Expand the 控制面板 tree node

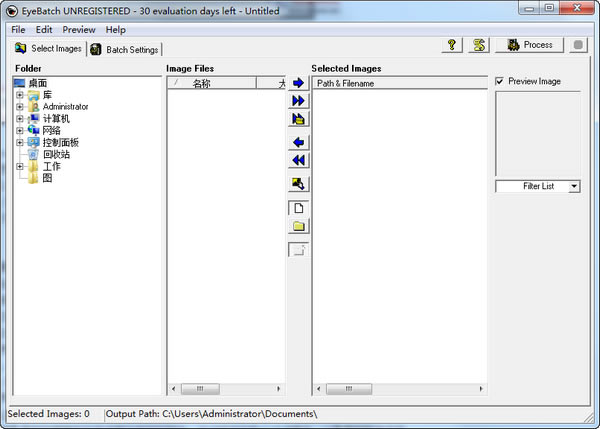pyautogui.click(x=20, y=142)
